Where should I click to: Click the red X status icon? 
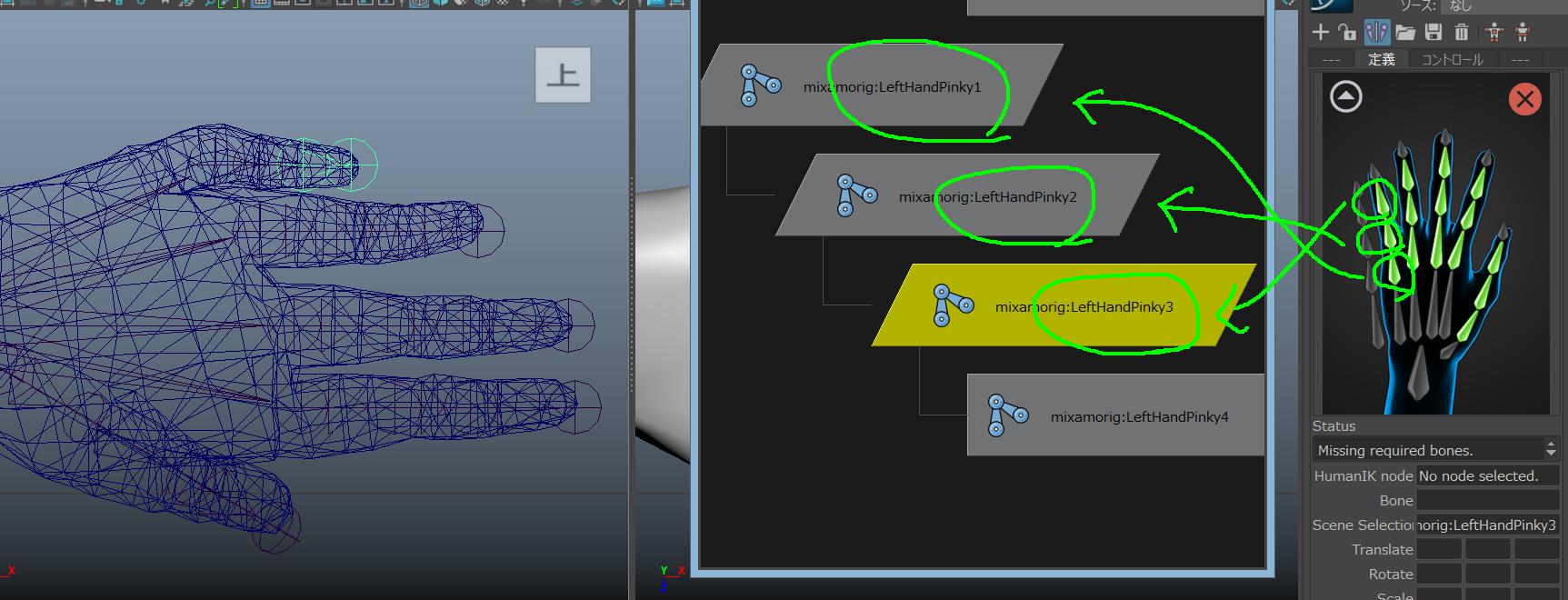coord(1525,99)
